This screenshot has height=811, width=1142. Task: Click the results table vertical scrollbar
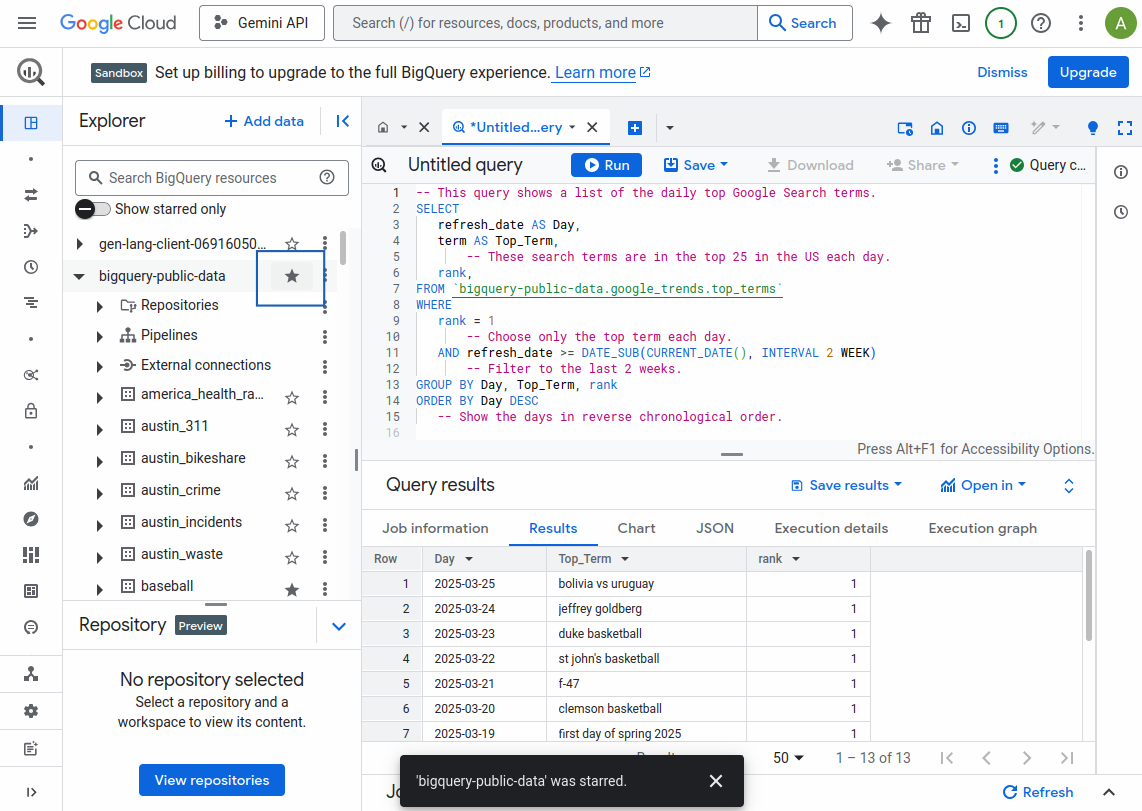tap(1089, 596)
